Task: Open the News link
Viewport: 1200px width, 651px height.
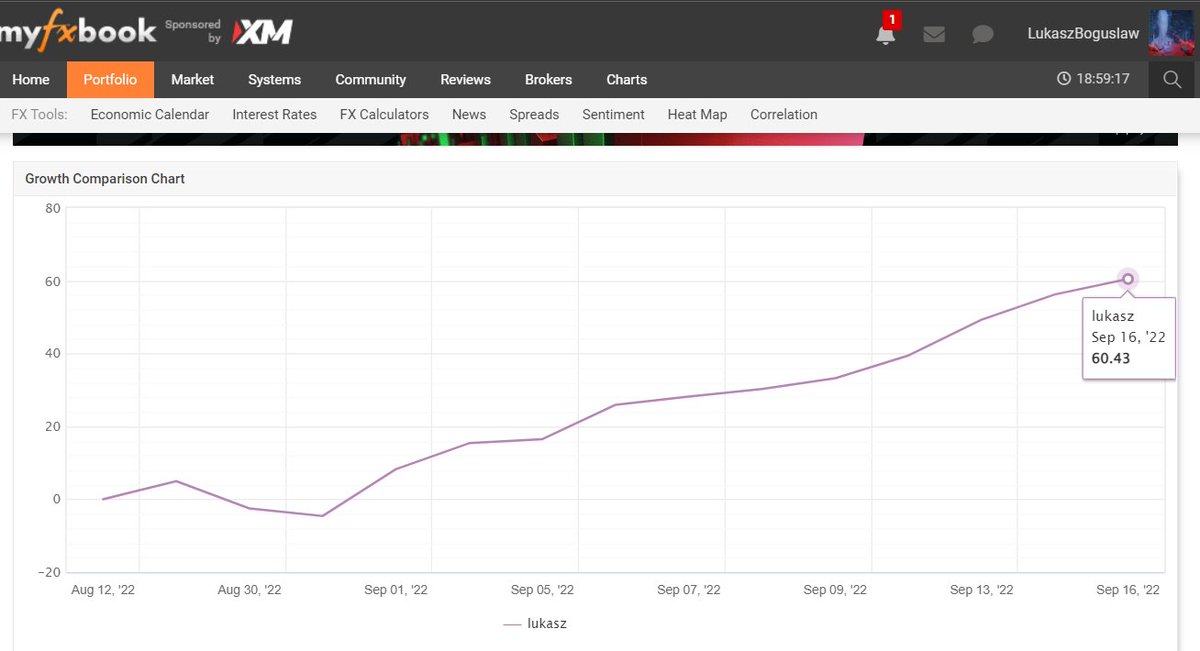Action: 469,115
